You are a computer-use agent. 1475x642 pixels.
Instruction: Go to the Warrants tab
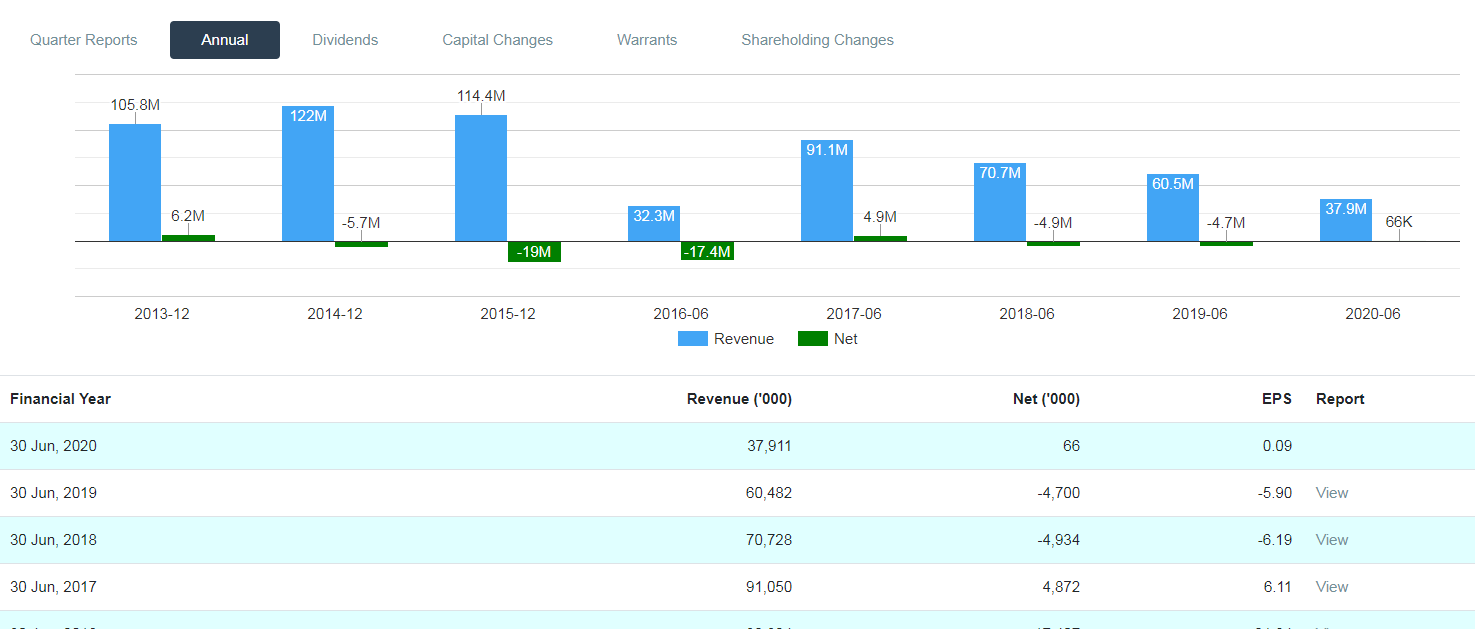point(647,40)
